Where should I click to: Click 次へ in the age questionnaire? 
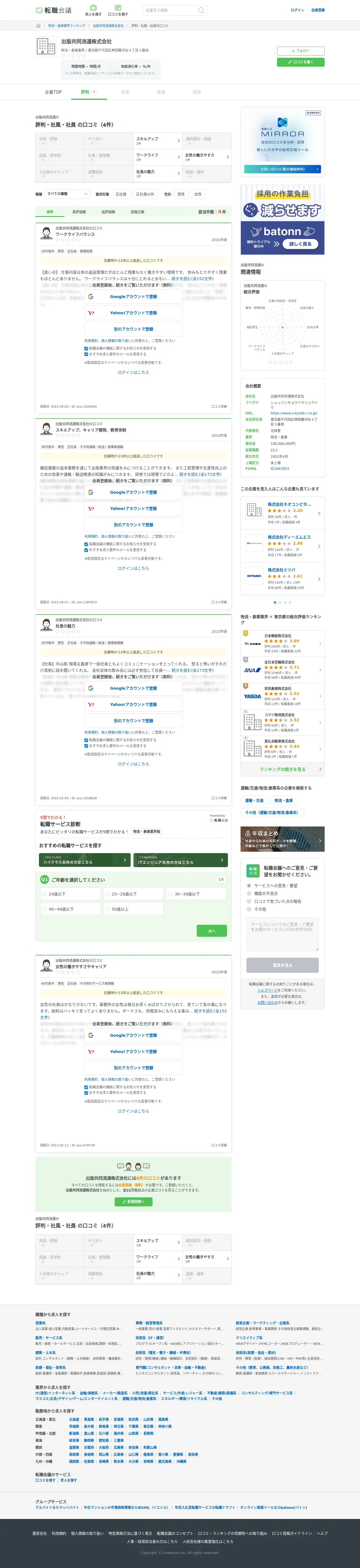click(x=211, y=931)
